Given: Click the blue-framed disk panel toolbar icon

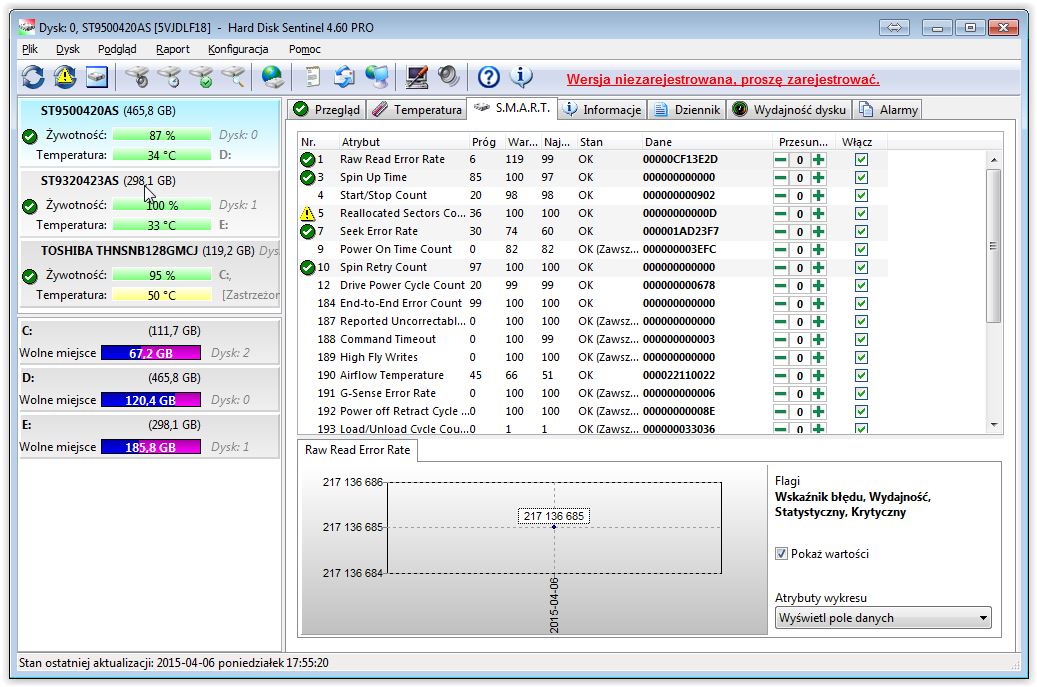Looking at the screenshot, I should click(97, 77).
